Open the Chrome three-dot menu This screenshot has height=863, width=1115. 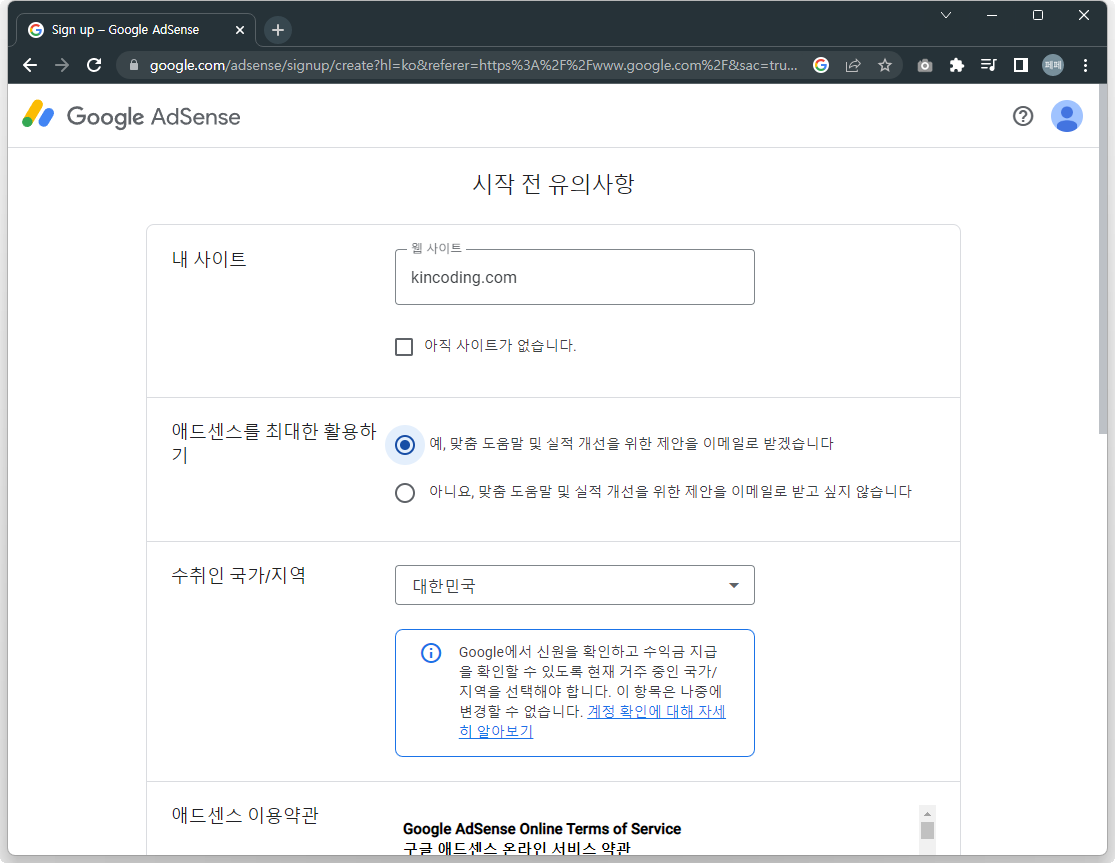(1085, 65)
